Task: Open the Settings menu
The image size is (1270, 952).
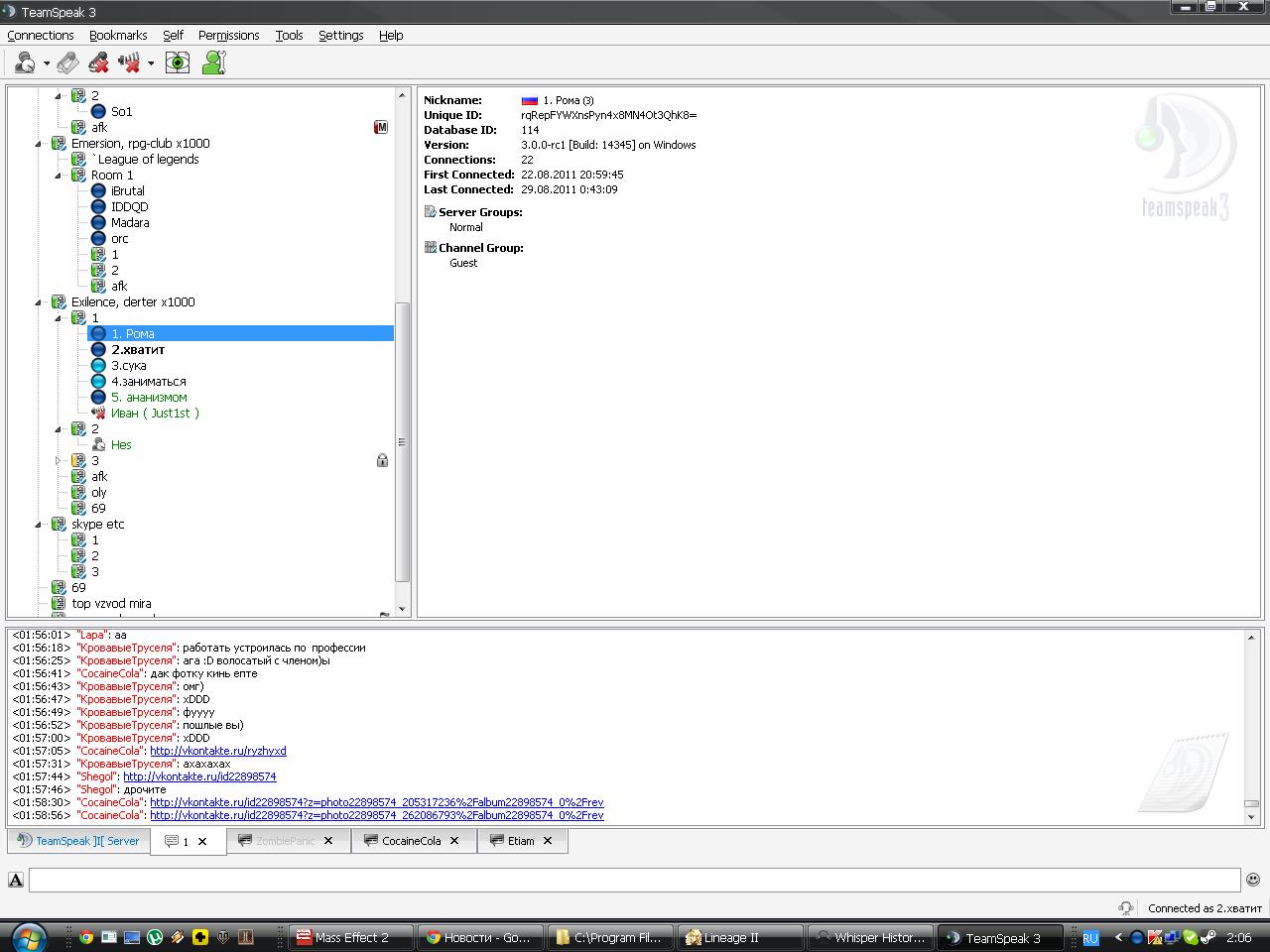Action: 340,35
